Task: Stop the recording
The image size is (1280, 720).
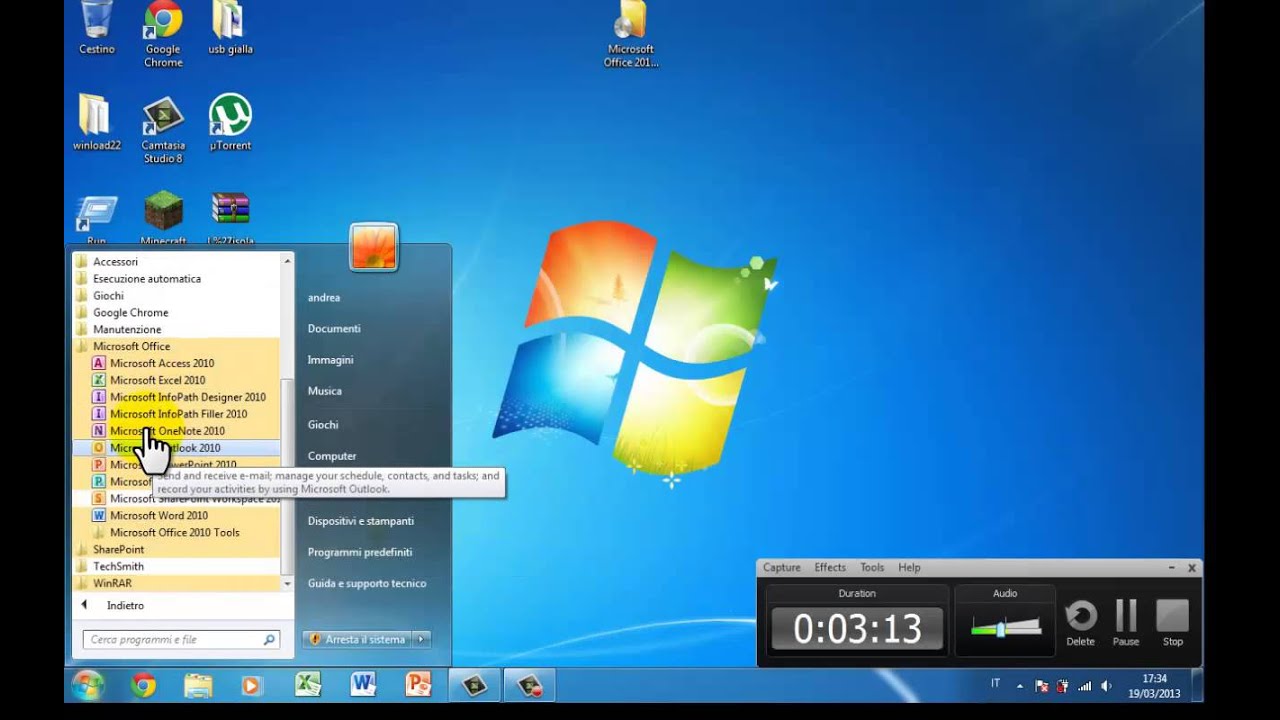Action: coord(1172,622)
